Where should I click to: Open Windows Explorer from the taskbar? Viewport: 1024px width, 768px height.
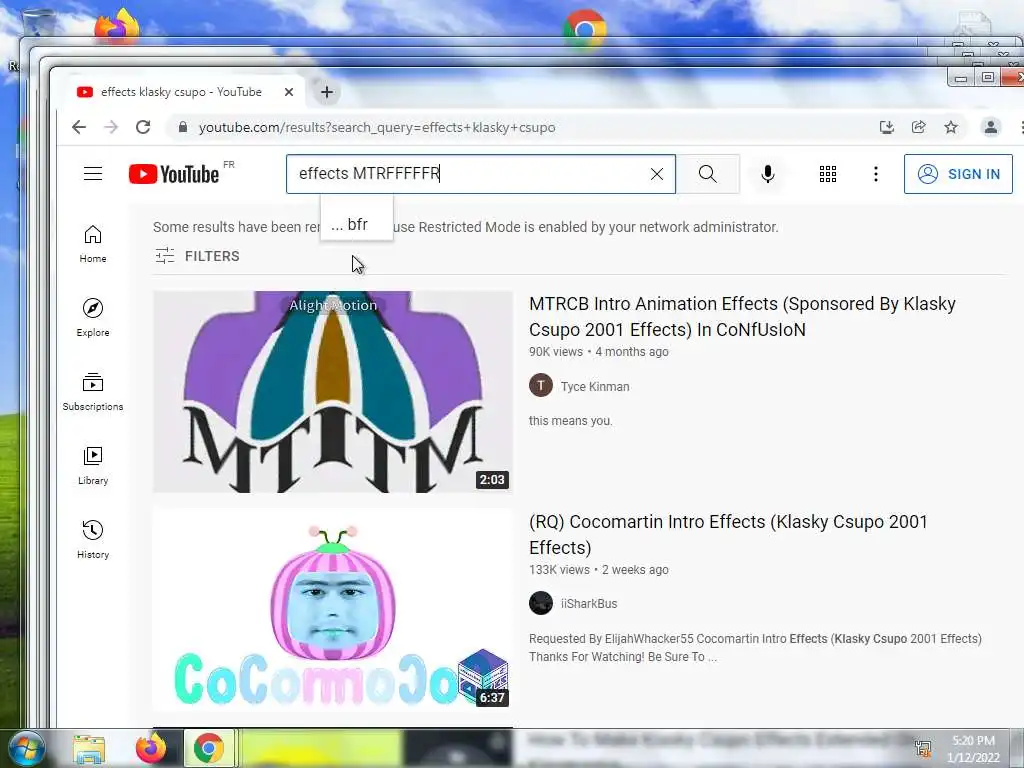click(x=89, y=749)
